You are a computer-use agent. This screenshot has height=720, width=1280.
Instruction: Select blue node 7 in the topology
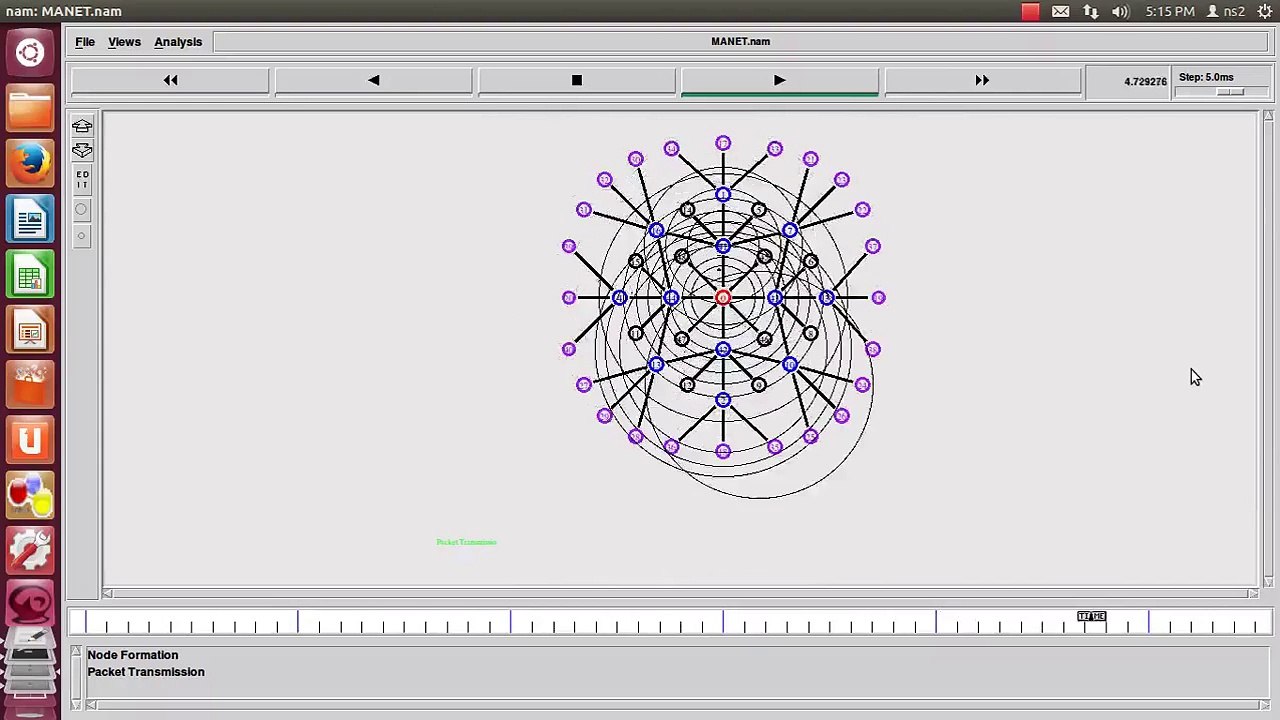click(790, 231)
